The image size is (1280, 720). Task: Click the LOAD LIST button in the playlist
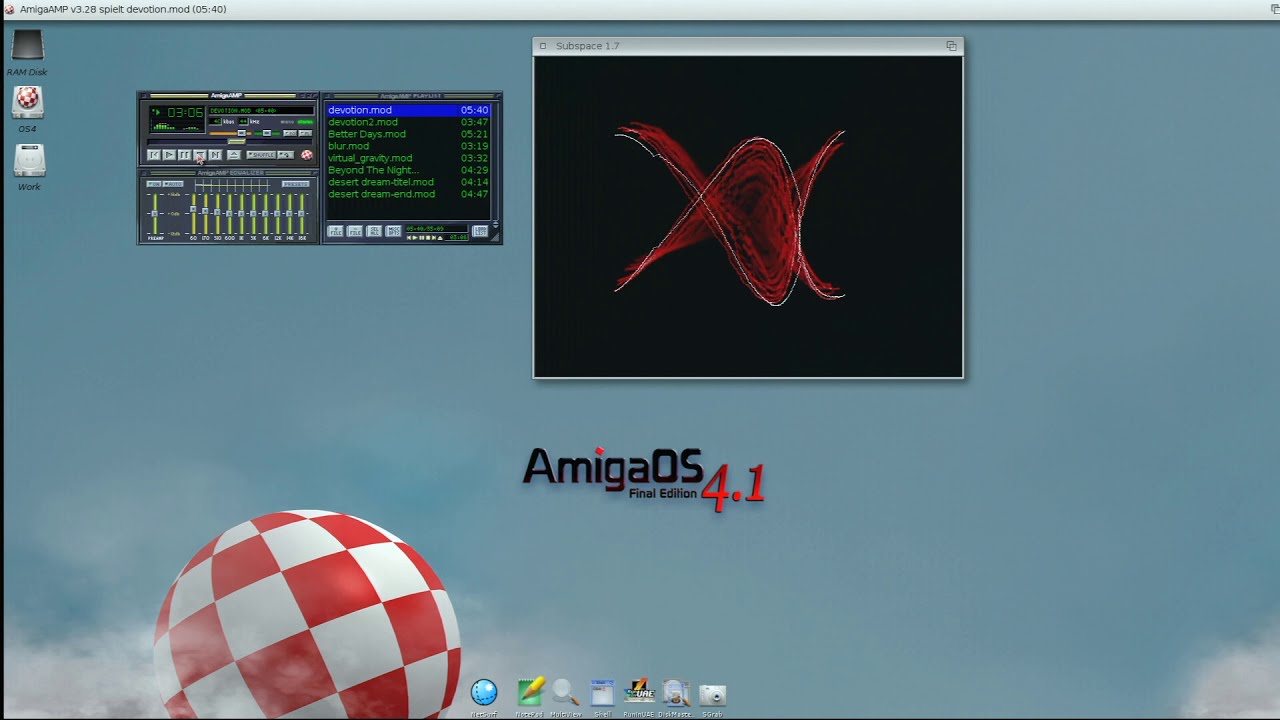(480, 231)
